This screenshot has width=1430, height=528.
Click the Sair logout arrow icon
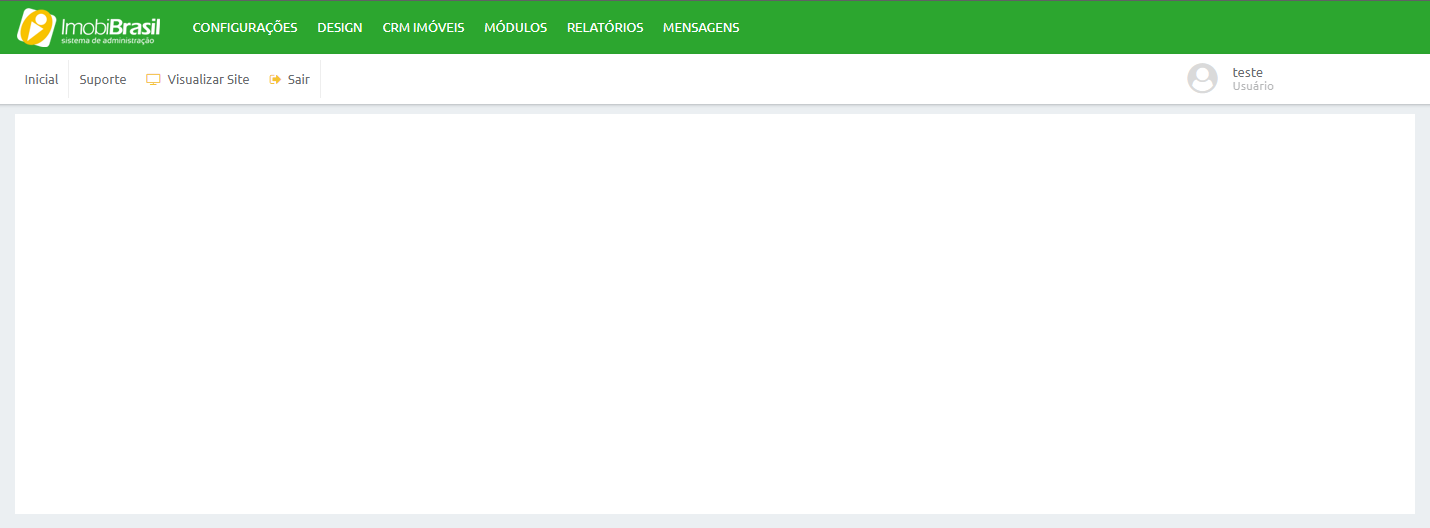[x=276, y=80]
